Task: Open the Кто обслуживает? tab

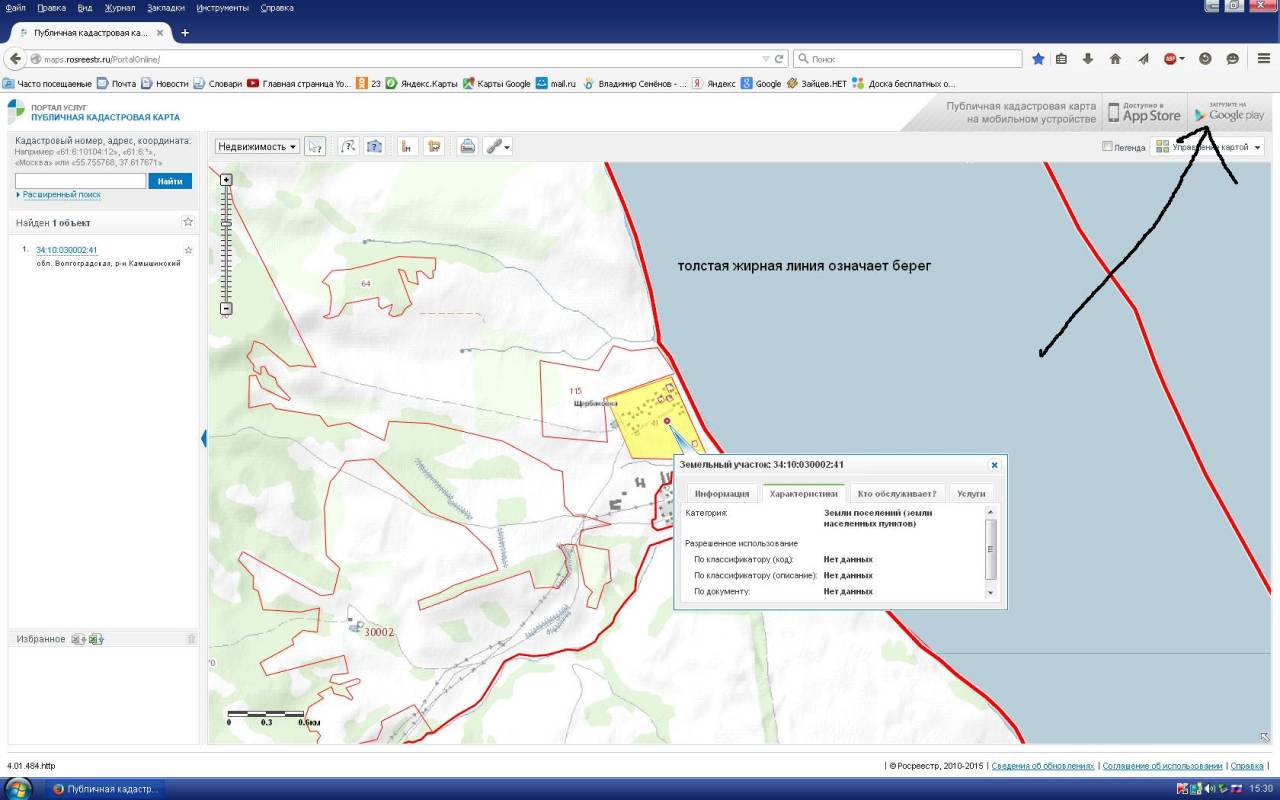Action: point(897,493)
